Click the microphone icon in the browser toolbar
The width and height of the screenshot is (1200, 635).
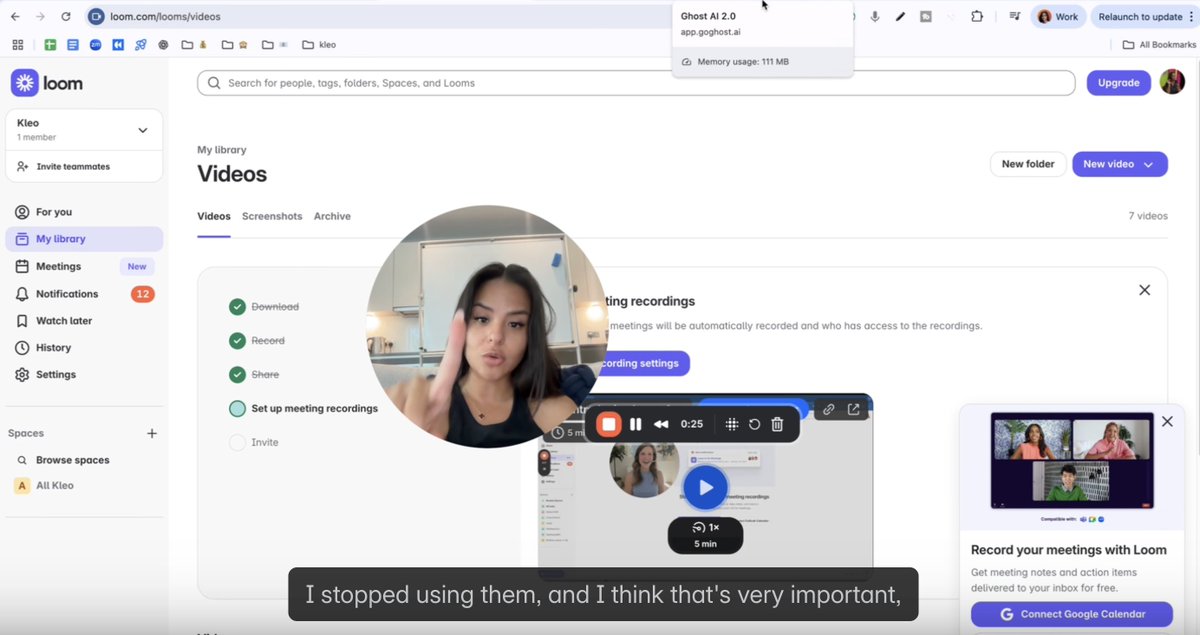point(875,16)
